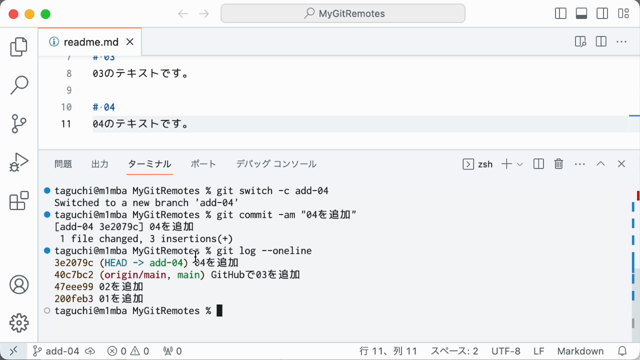Viewport: 640px width, 360px height.
Task: Open markdown preview to the side
Action: (580, 42)
